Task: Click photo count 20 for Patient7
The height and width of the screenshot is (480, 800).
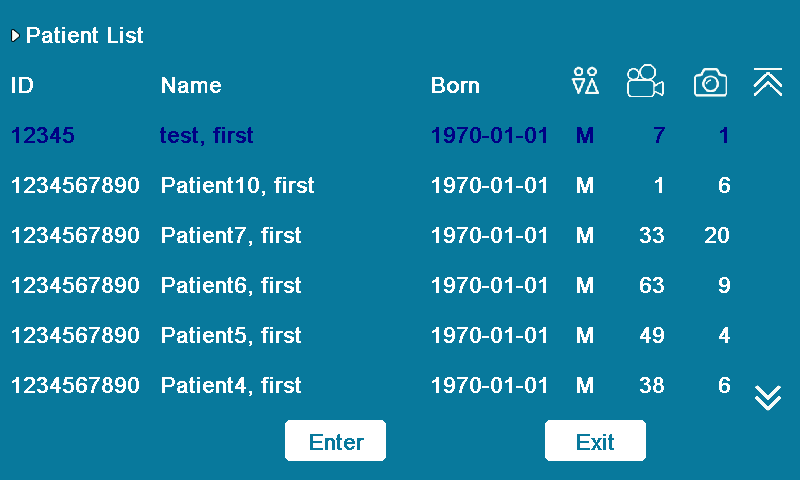Action: pos(715,235)
